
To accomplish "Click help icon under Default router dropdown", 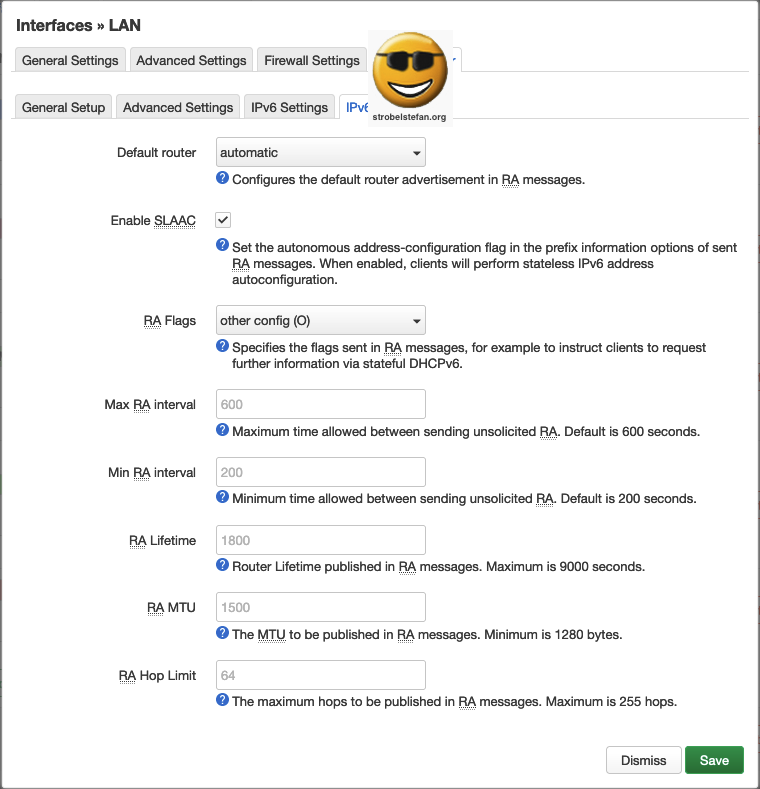I will click(223, 179).
